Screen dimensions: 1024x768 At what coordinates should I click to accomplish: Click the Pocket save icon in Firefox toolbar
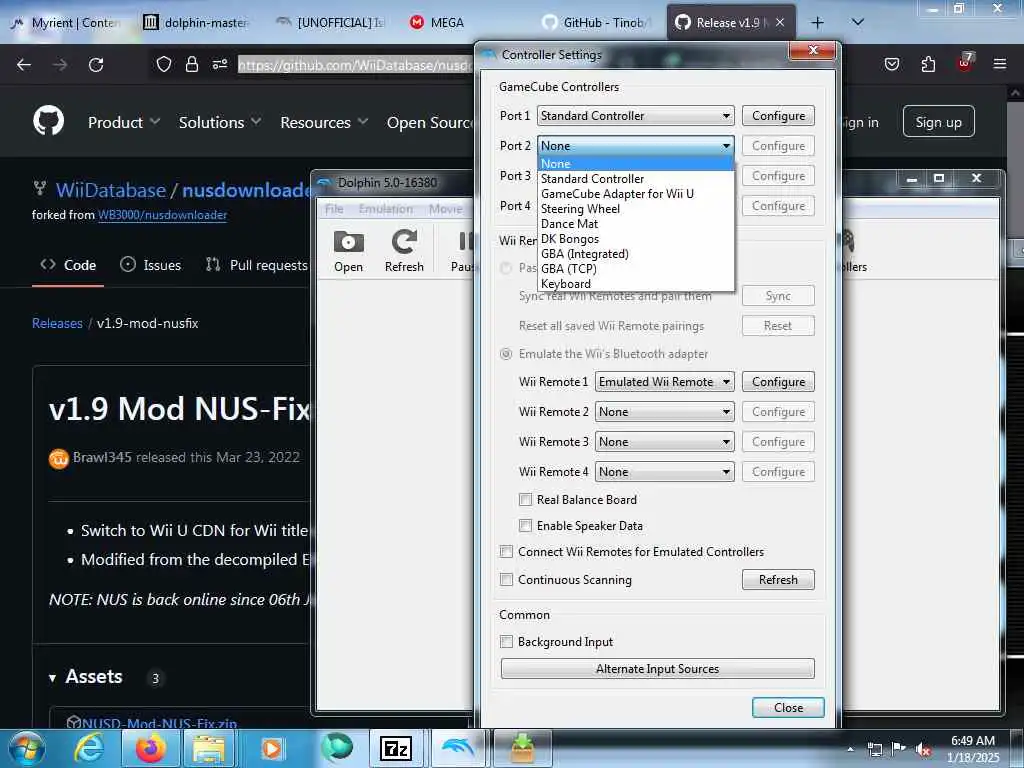[892, 64]
